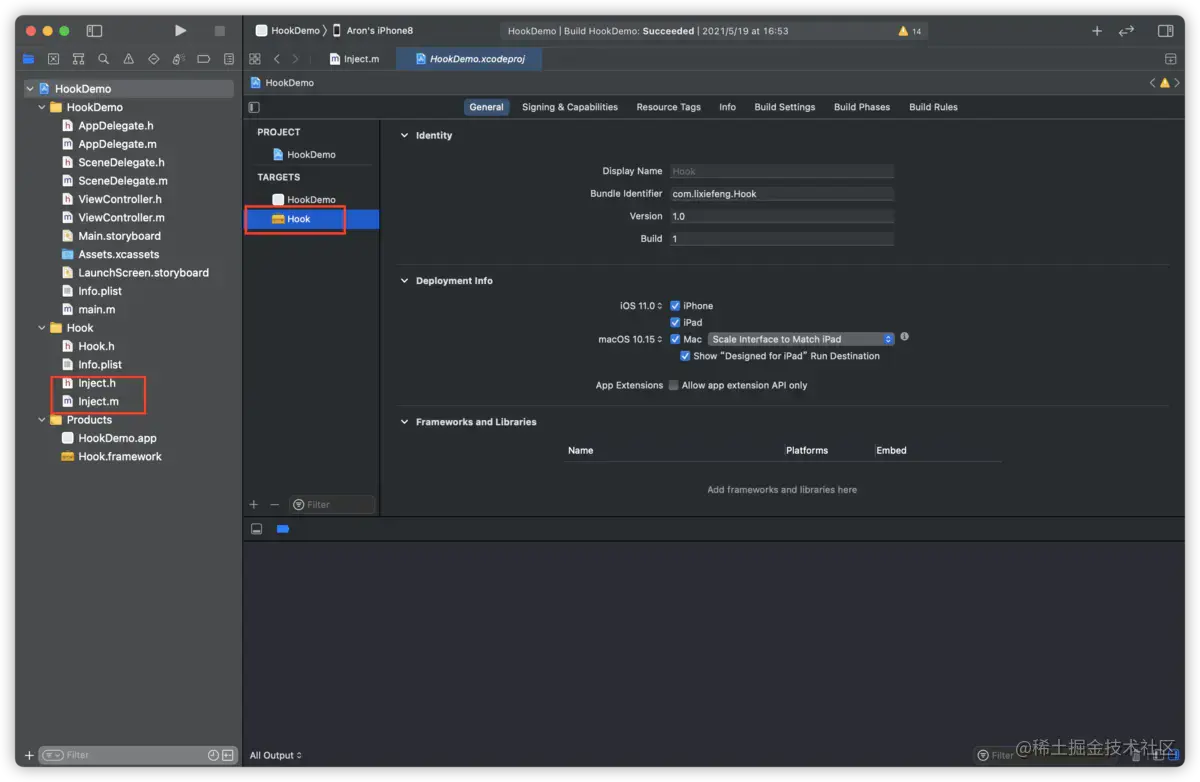This screenshot has height=782, width=1200.
Task: Collapse the Hook group folder
Action: (42, 328)
